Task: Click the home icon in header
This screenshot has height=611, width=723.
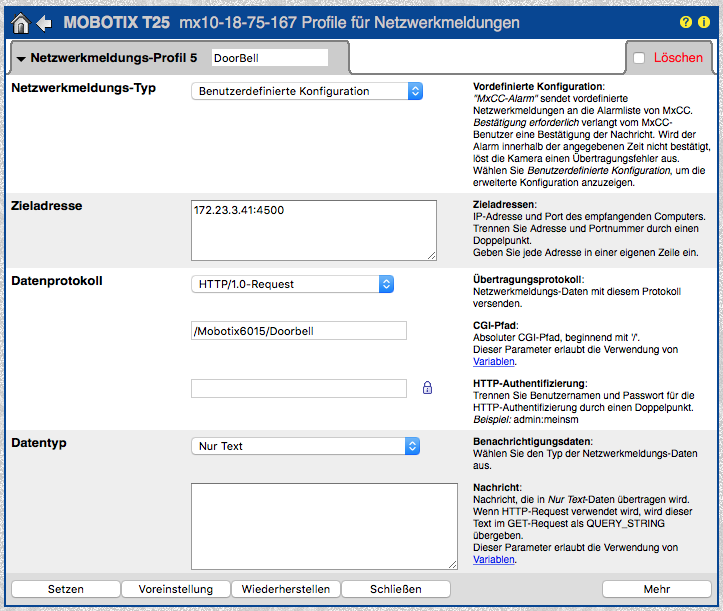Action: (x=20, y=21)
